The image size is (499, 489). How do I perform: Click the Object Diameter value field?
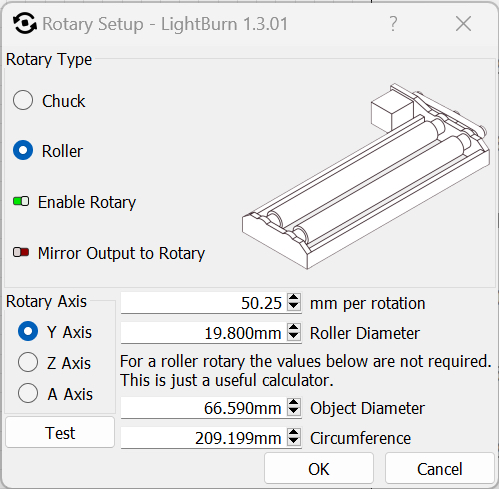pos(204,408)
